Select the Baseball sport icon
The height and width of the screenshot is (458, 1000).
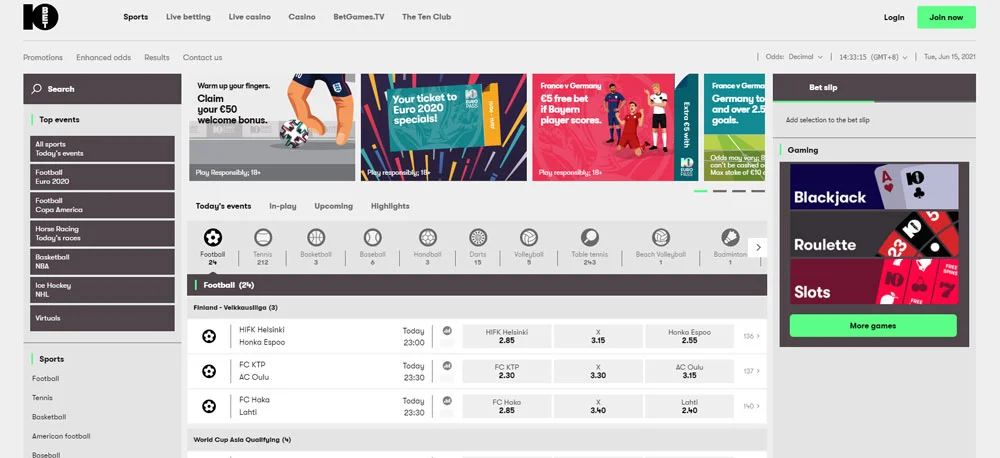pyautogui.click(x=372, y=238)
